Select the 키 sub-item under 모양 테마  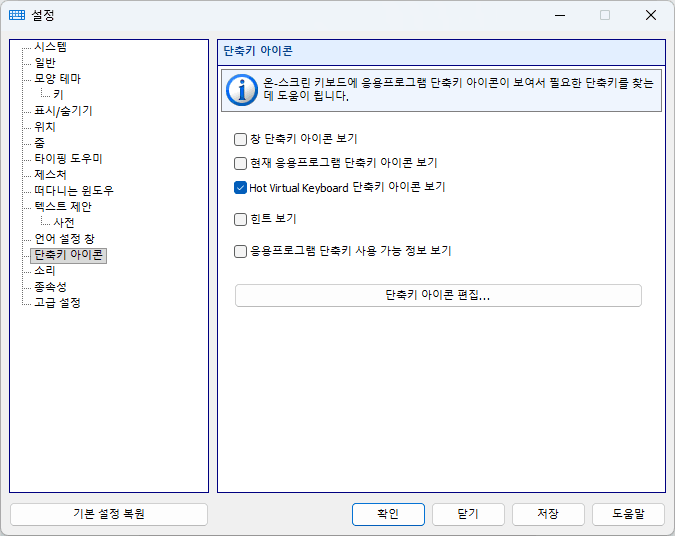click(x=58, y=95)
